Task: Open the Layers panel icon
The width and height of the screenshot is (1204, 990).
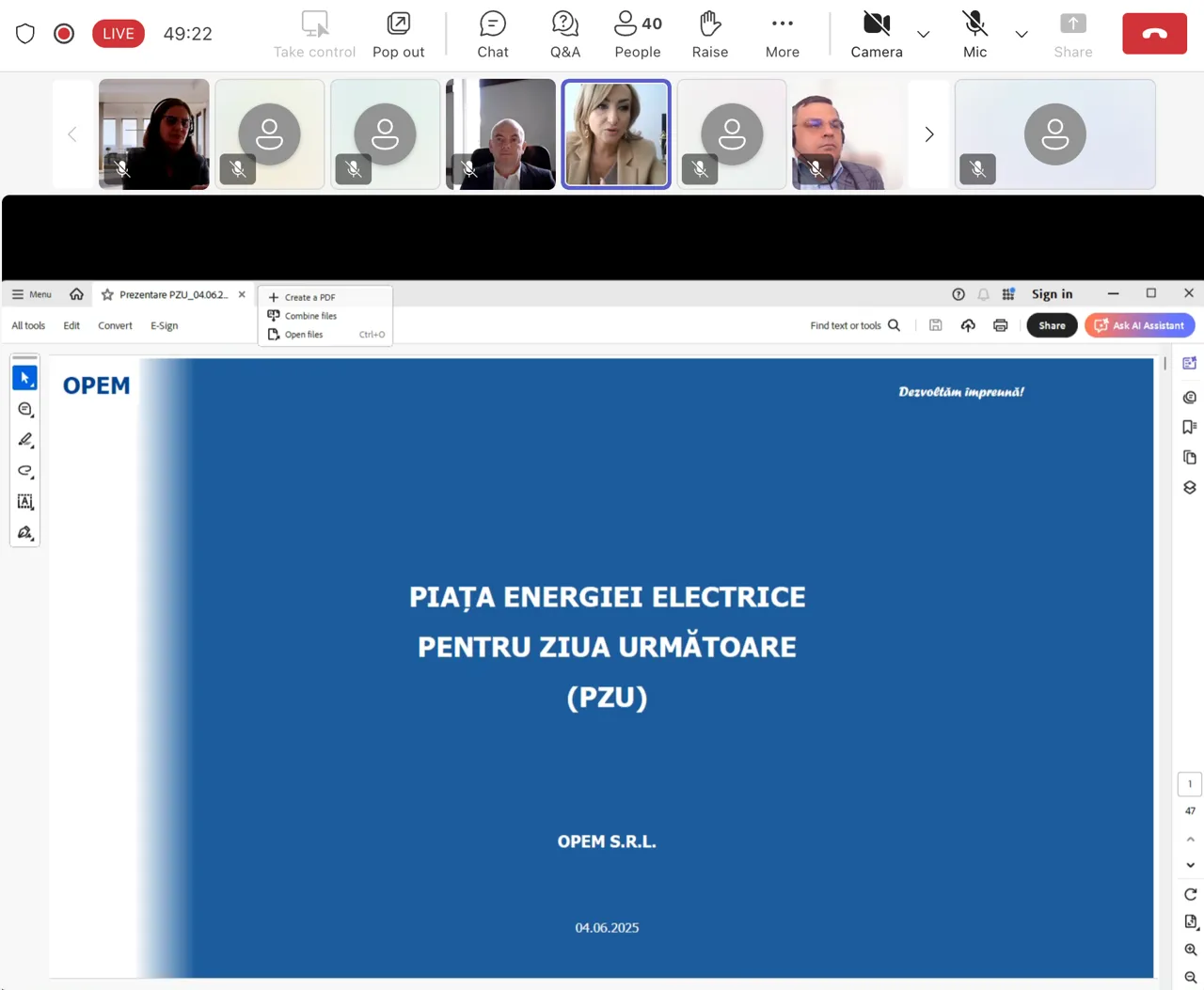Action: 1190,487
